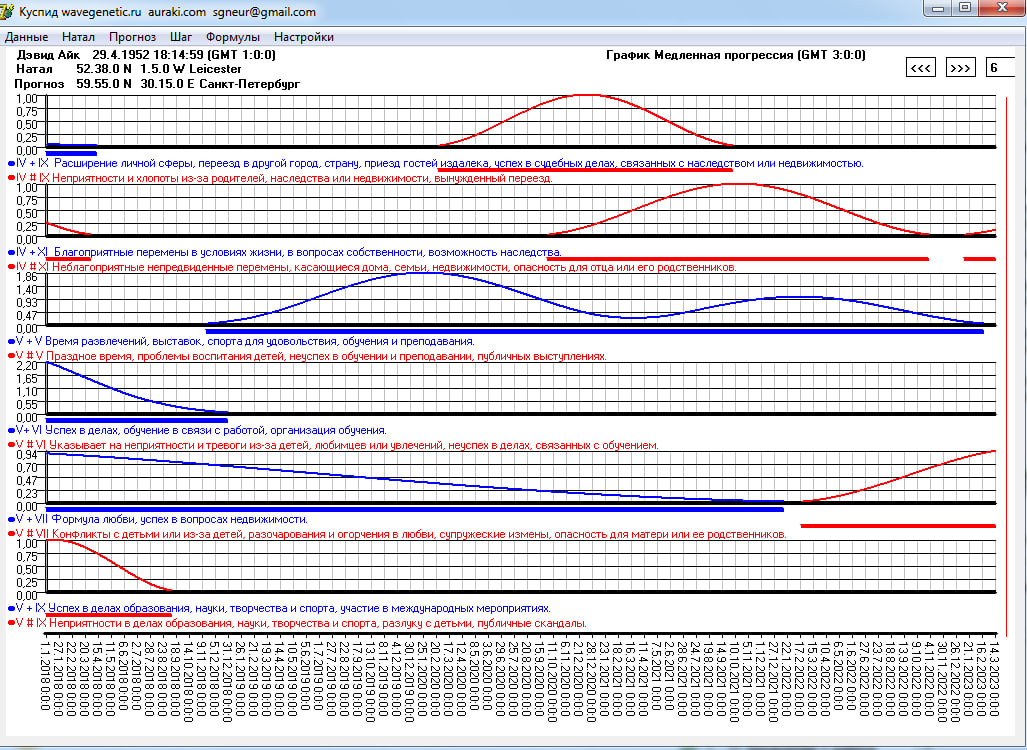Open the Натал menu
The image size is (1027, 750).
tap(78, 37)
